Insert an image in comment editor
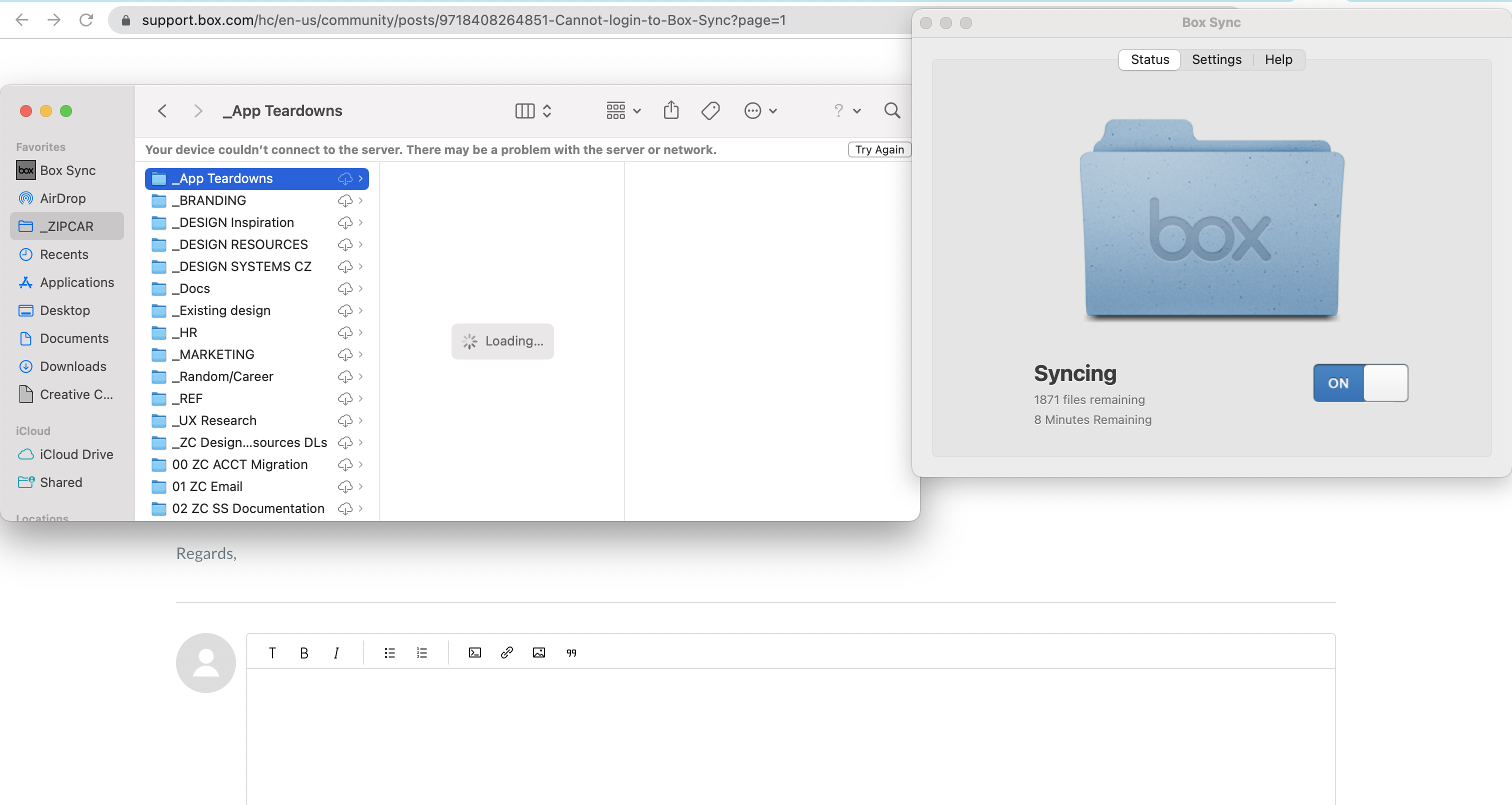The height and width of the screenshot is (805, 1512). (x=539, y=653)
